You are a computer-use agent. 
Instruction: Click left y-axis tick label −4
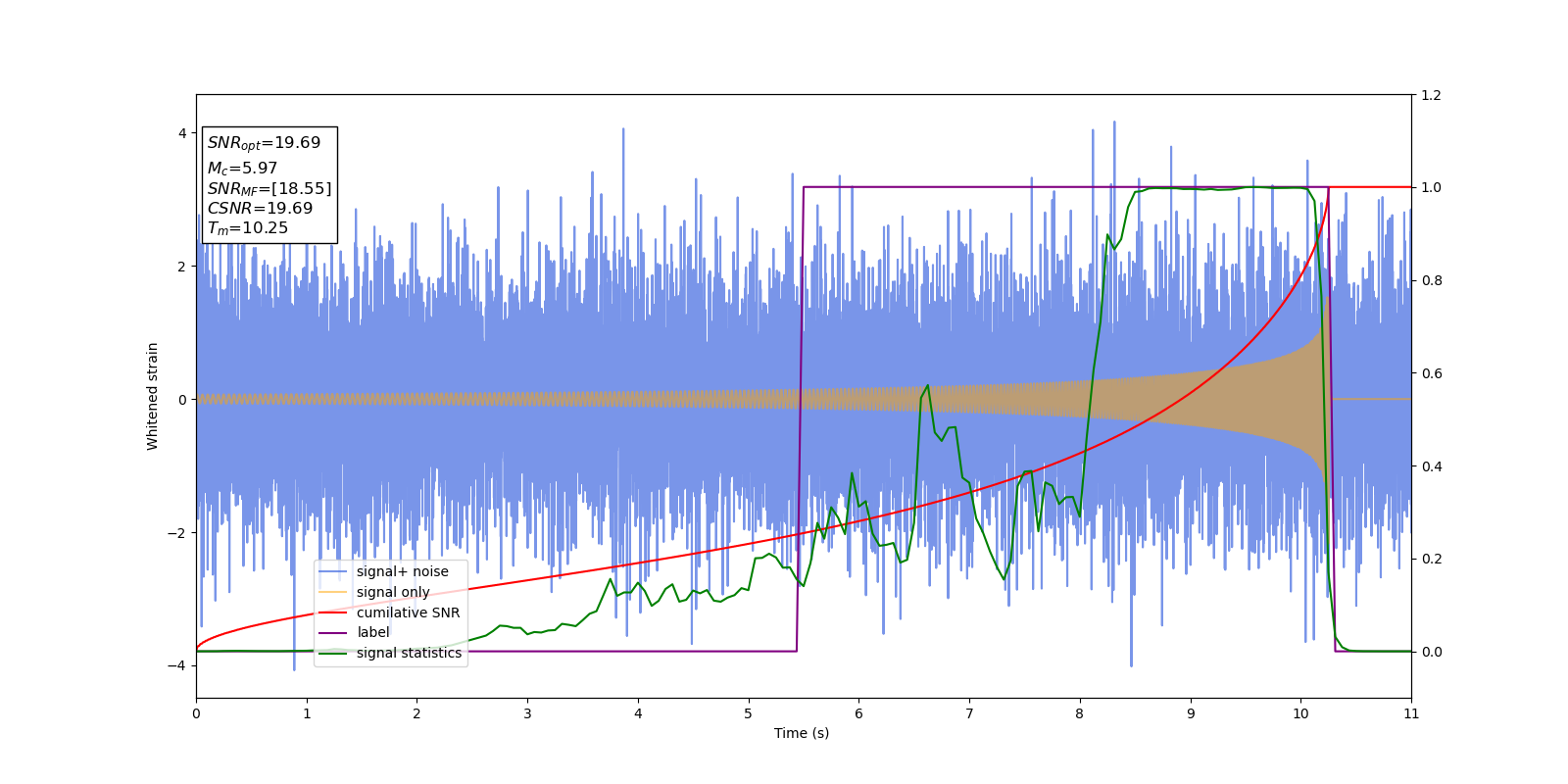tap(177, 665)
